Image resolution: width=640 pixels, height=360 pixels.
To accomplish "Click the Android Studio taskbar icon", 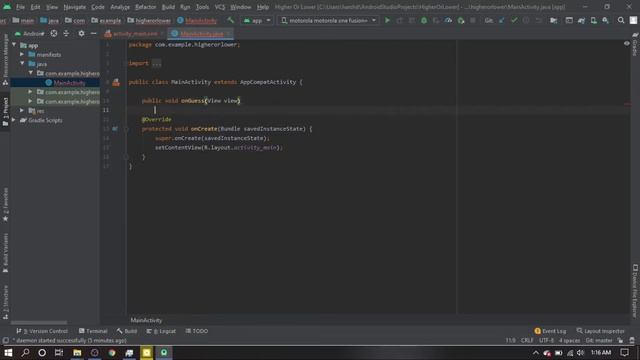I will click(164, 353).
